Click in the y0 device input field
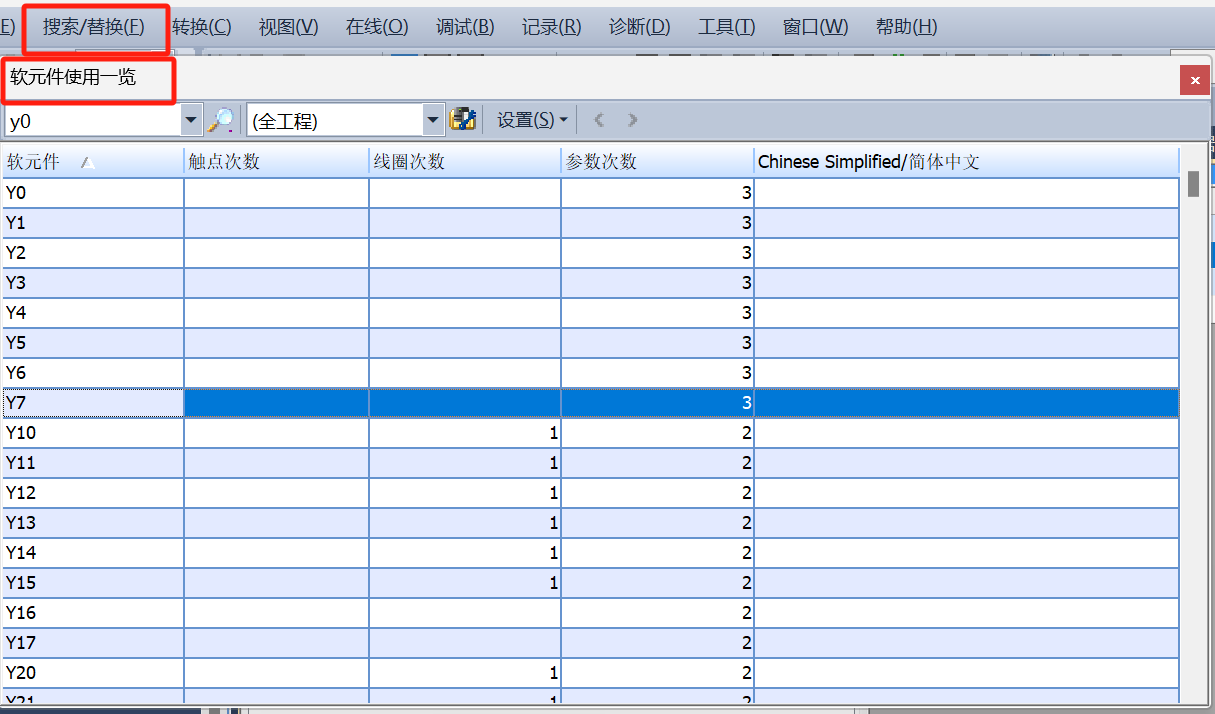Viewport: 1215px width, 714px height. (90, 121)
